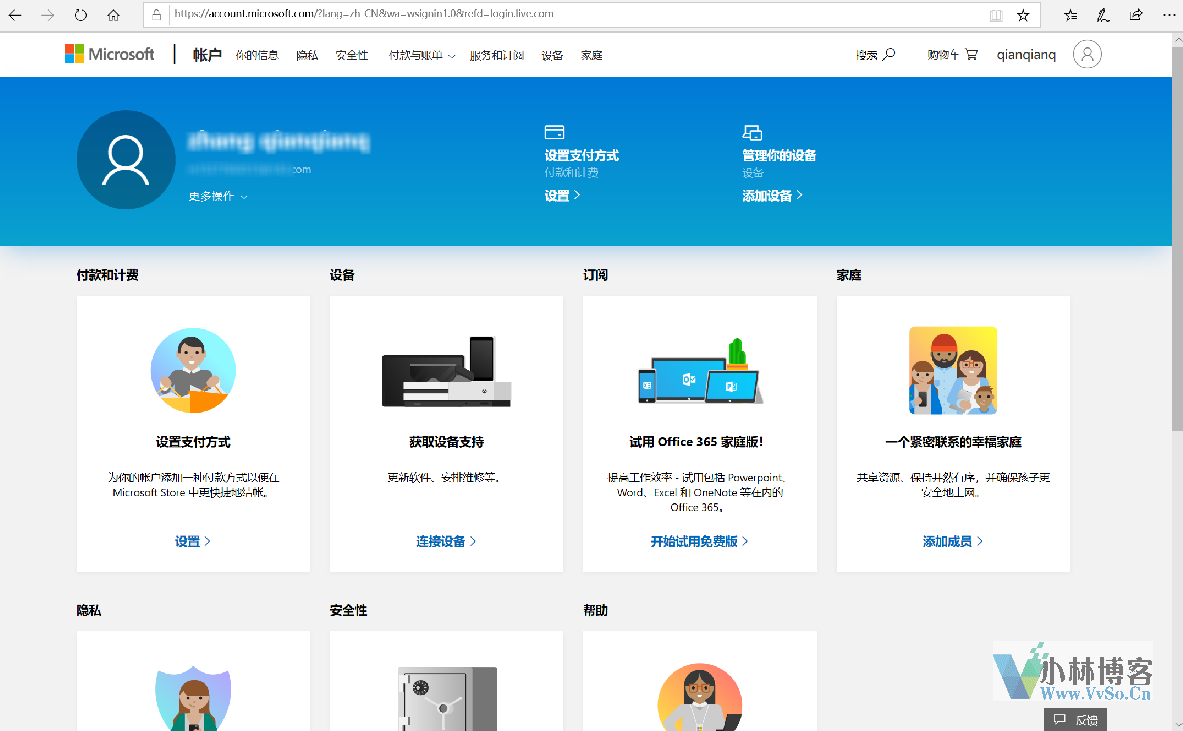Viewport: 1183px width, 731px height.
Task: Open 你的信息 navigation item
Action: point(257,55)
